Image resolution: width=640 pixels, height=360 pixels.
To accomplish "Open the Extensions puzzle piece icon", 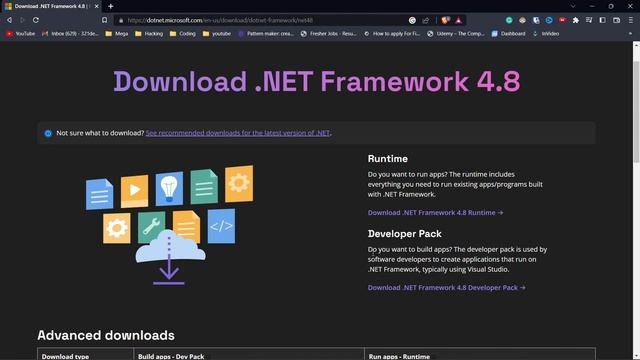I will click(x=576, y=20).
